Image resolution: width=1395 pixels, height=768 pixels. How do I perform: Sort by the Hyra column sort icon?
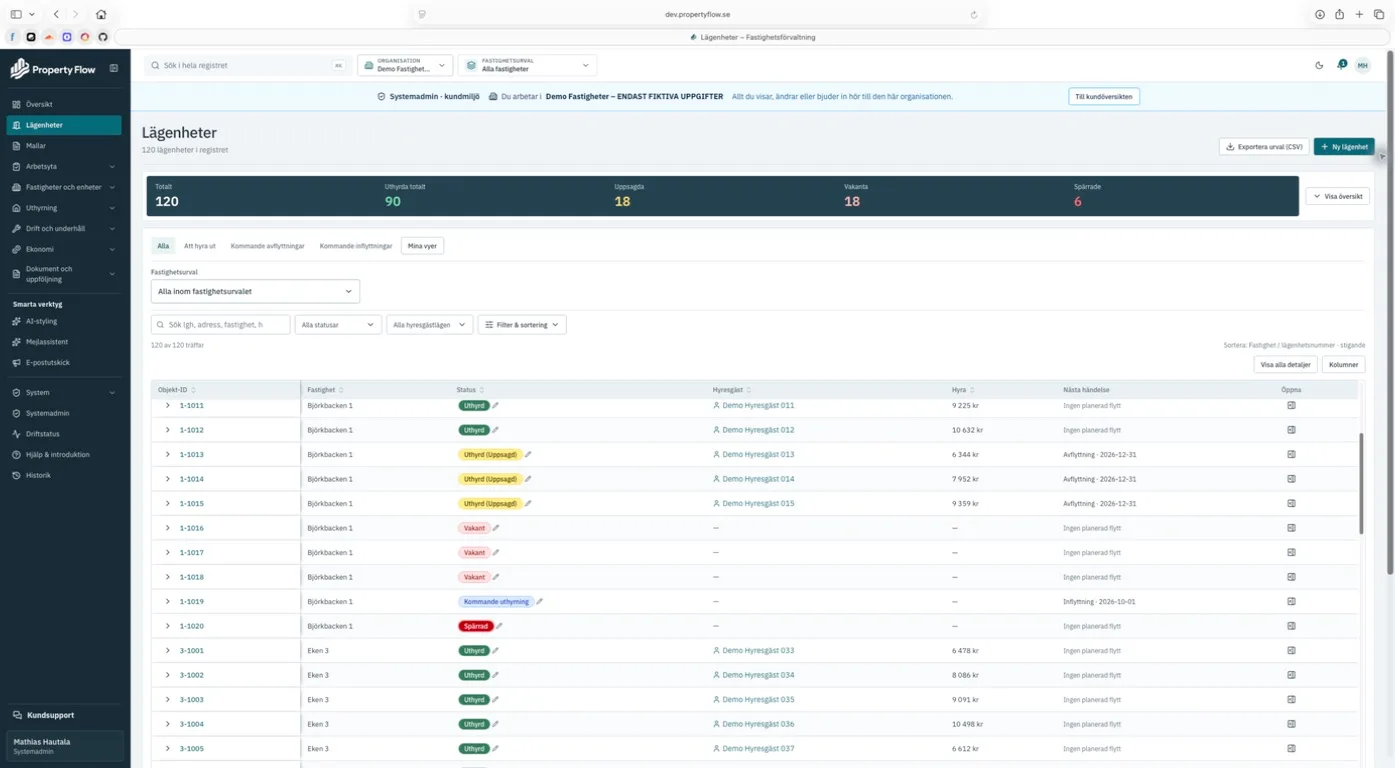click(x=972, y=390)
